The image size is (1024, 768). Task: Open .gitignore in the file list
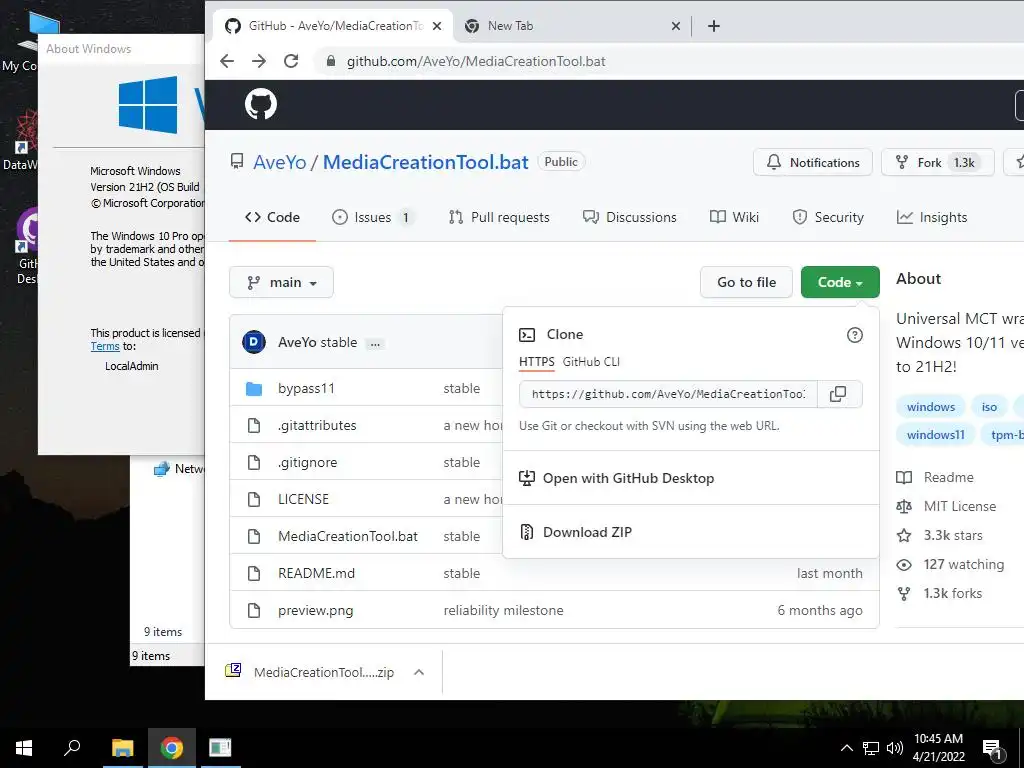[x=308, y=462]
